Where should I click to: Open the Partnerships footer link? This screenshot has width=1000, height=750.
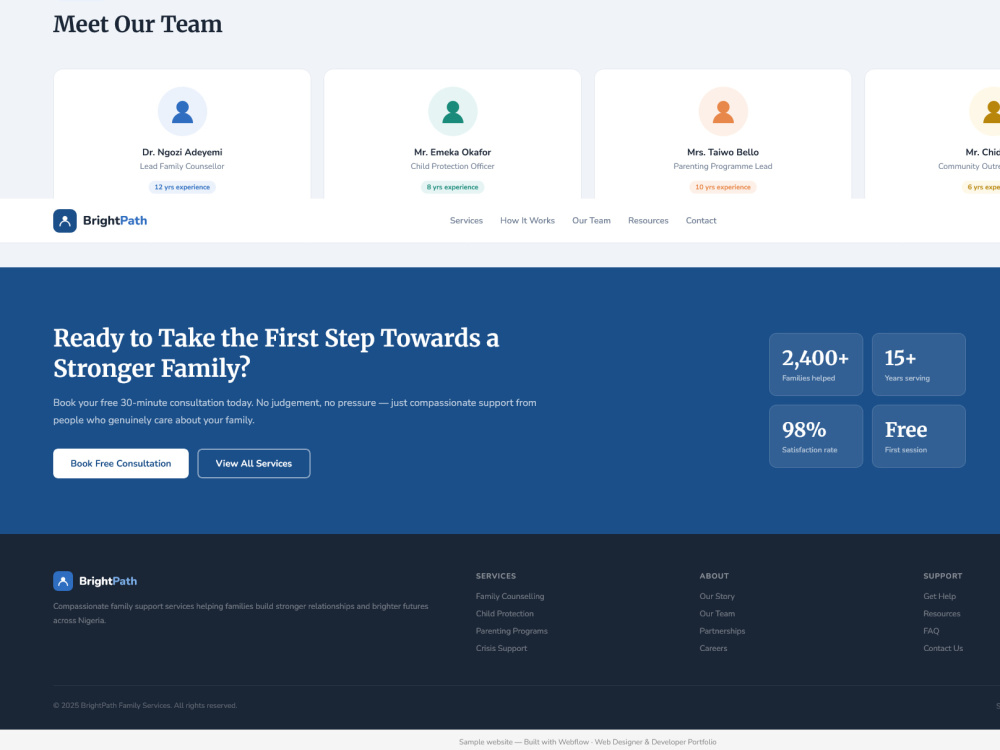pyautogui.click(x=722, y=631)
